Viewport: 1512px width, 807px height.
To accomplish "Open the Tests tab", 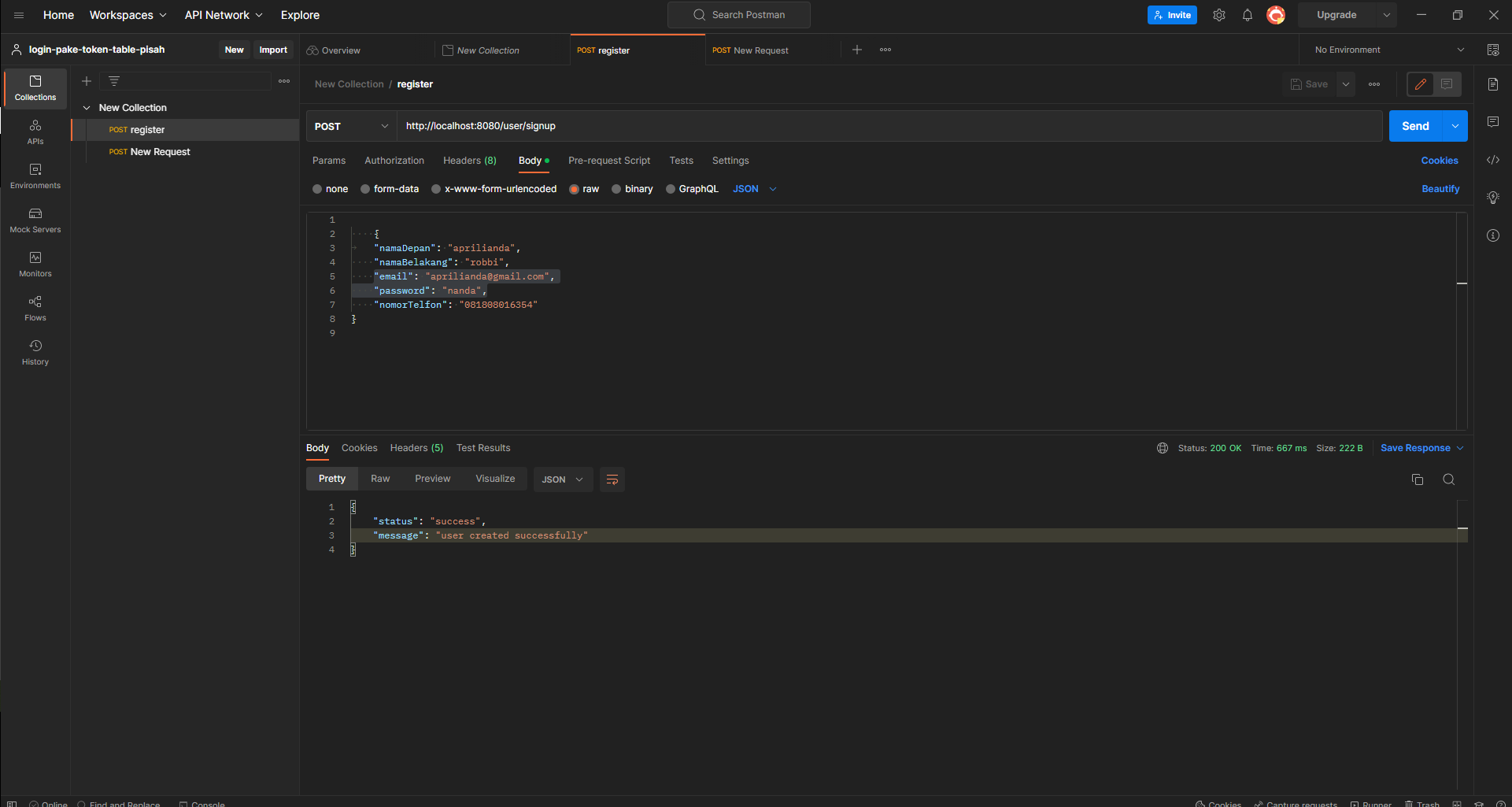I will point(681,161).
